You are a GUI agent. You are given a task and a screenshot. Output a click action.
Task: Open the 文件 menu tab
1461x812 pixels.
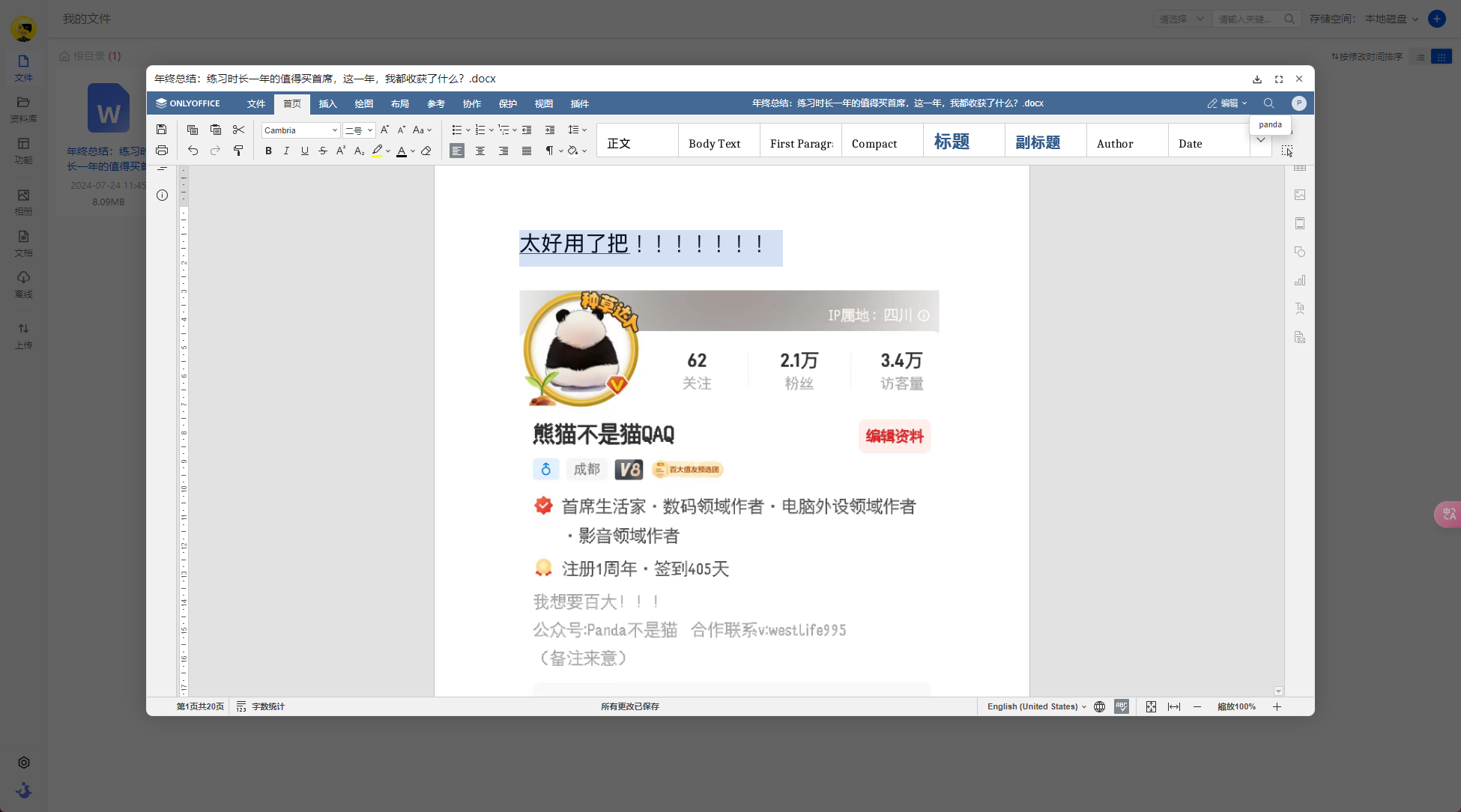[256, 103]
